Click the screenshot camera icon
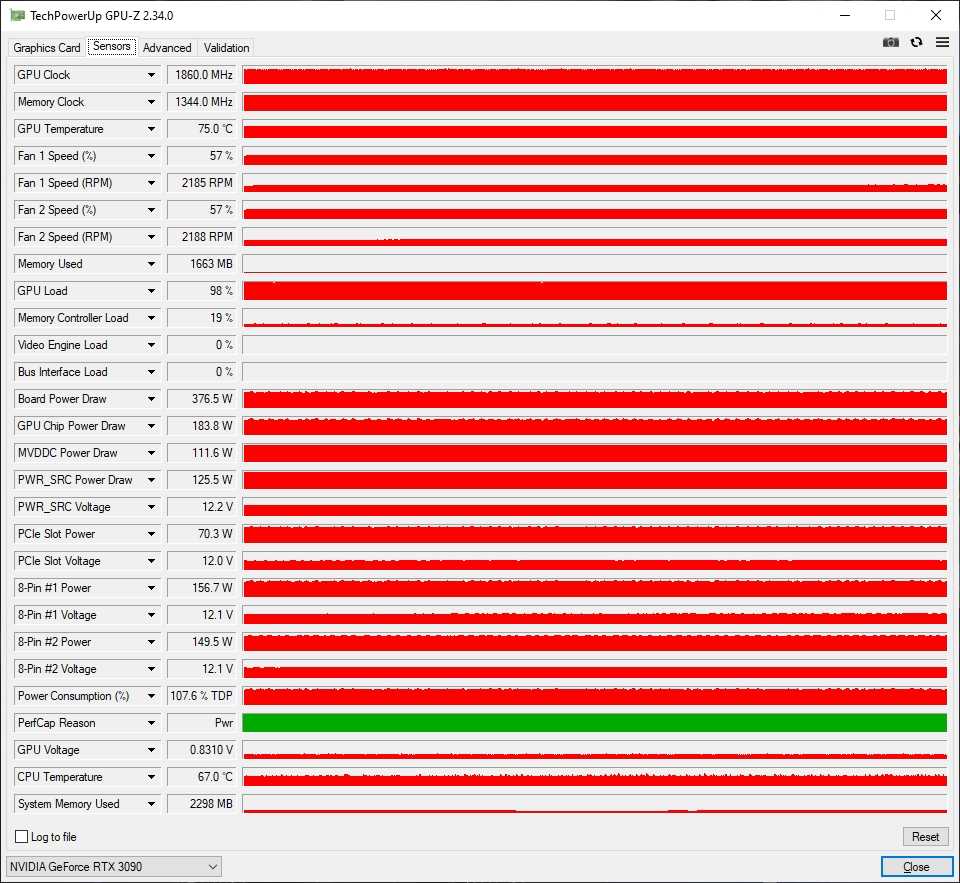Image resolution: width=960 pixels, height=883 pixels. pyautogui.click(x=890, y=43)
